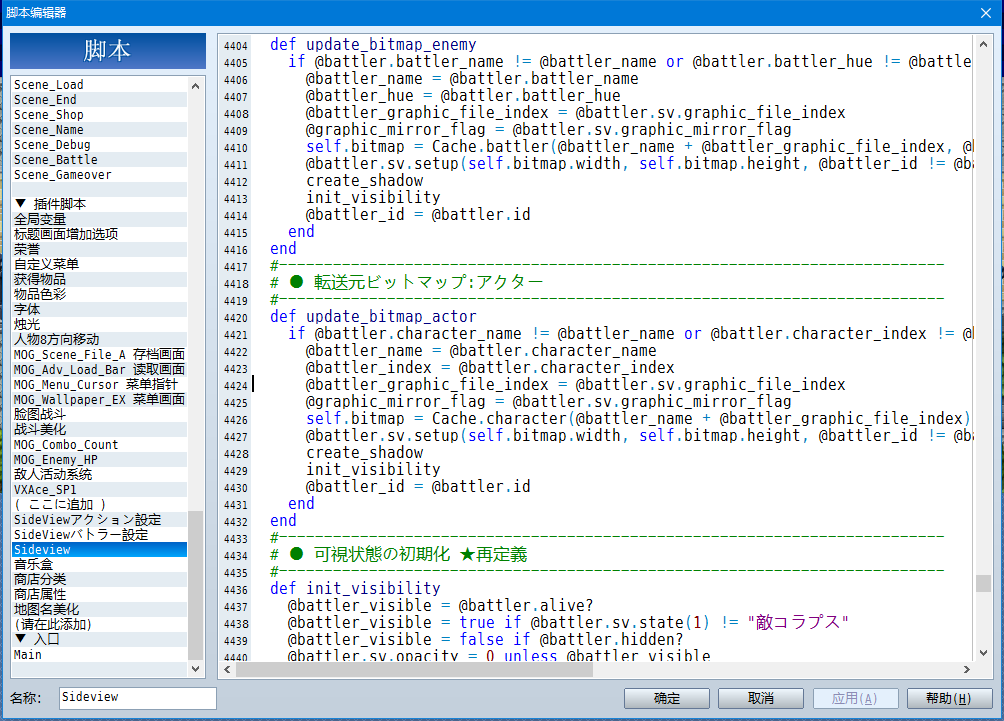Collapse the 入口 section triangle

tap(20, 638)
